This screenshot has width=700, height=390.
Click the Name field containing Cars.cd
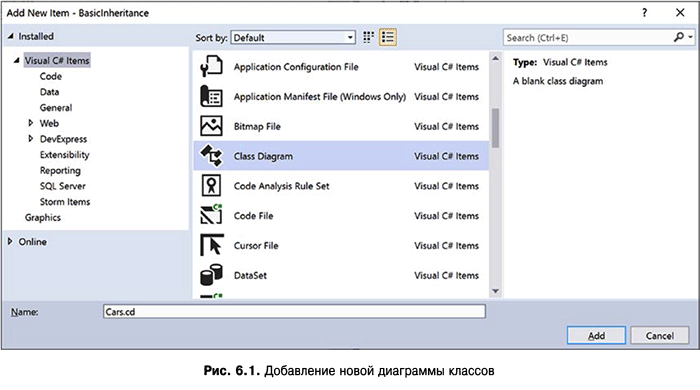[294, 311]
